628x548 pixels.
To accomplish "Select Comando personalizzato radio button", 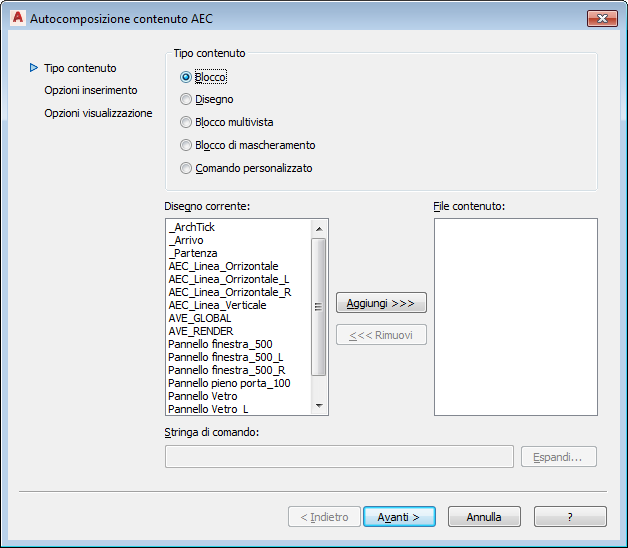I will [186, 168].
